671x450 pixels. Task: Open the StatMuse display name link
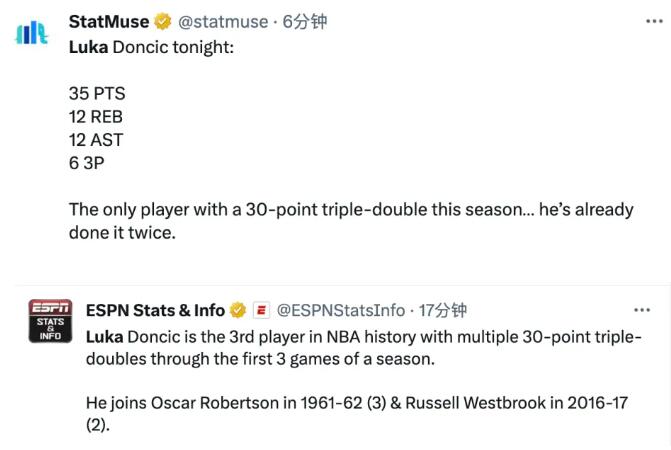click(x=109, y=21)
